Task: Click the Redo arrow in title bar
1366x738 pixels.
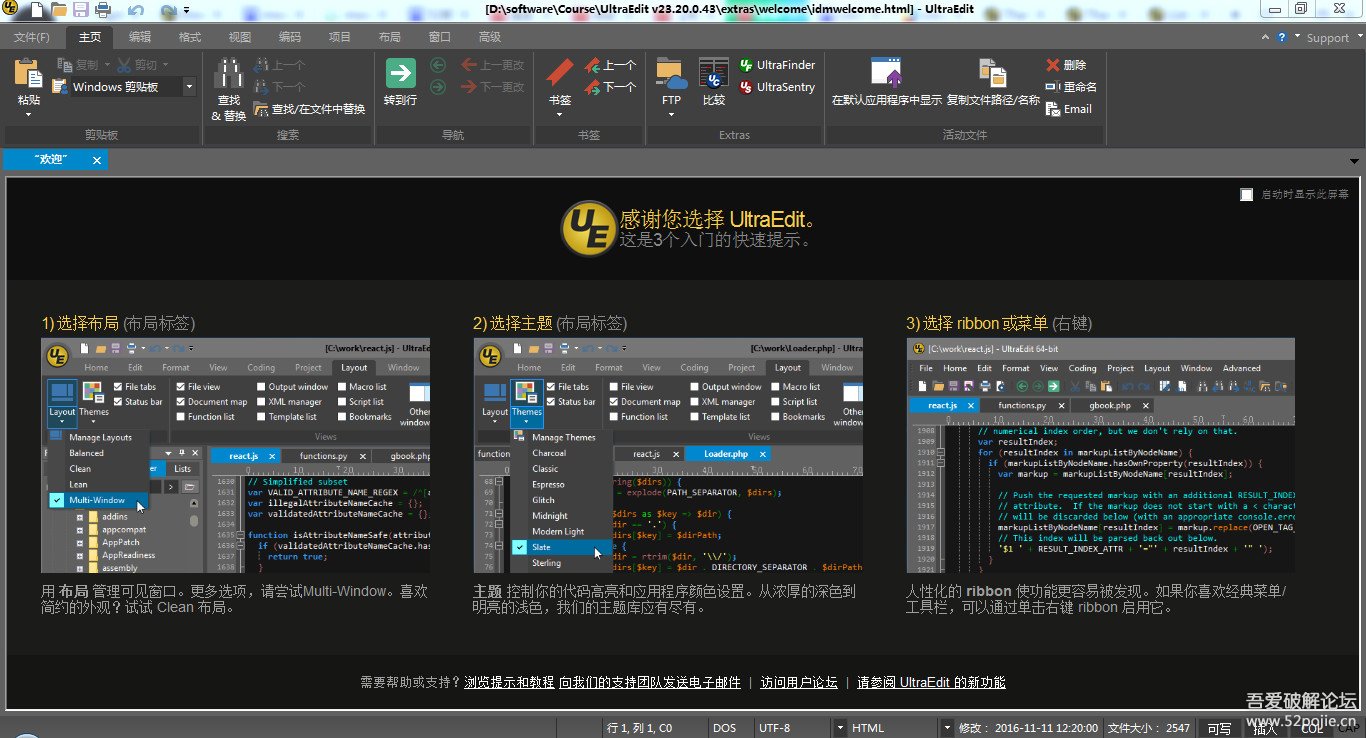Action: point(168,10)
